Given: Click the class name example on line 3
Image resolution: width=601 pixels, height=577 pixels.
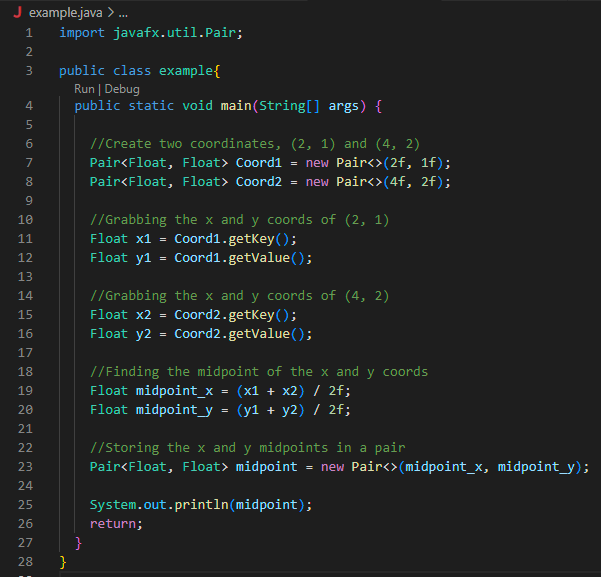Looking at the screenshot, I should (x=186, y=71).
